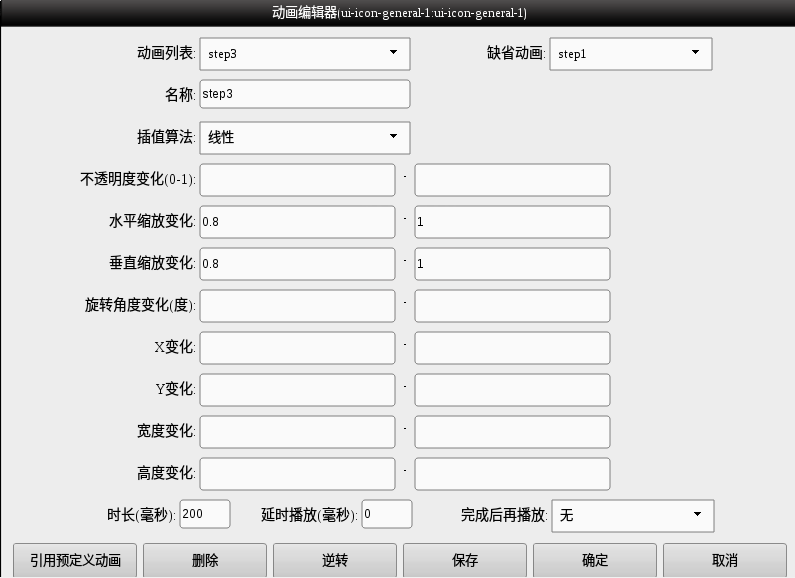Click the 缺省动画 dropdown arrow
Screen dimensions: 795x578
tap(696, 52)
